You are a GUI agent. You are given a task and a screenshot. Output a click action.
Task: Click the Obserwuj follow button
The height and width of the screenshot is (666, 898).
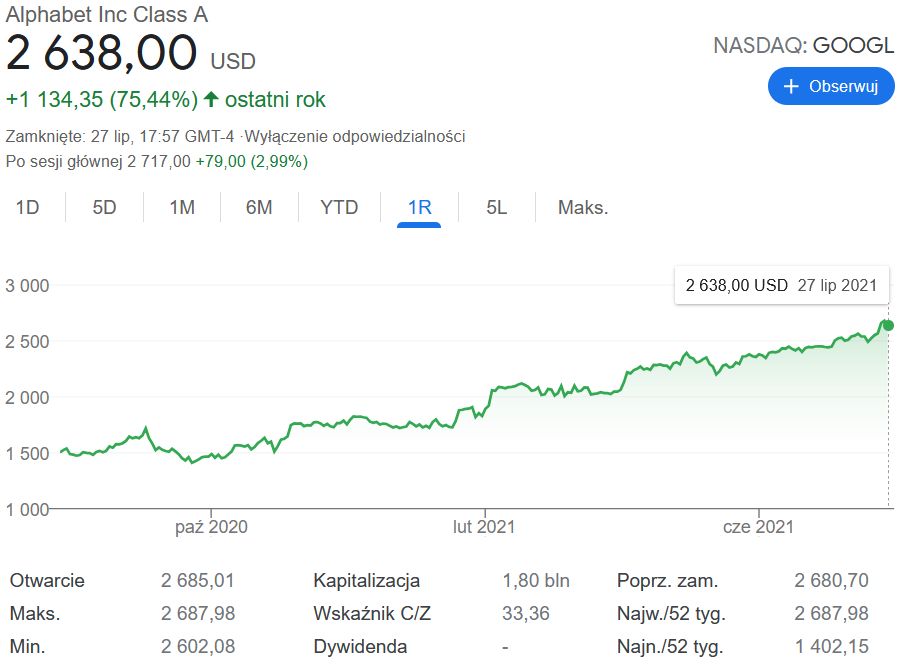[x=830, y=86]
